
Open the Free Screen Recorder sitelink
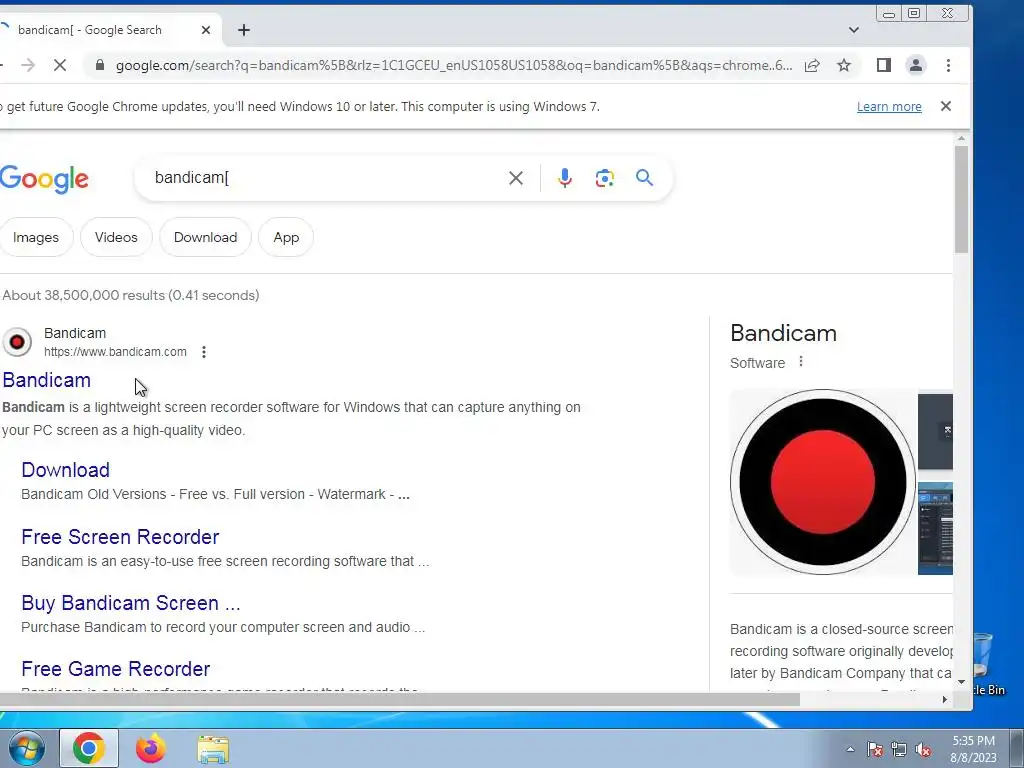coord(120,537)
